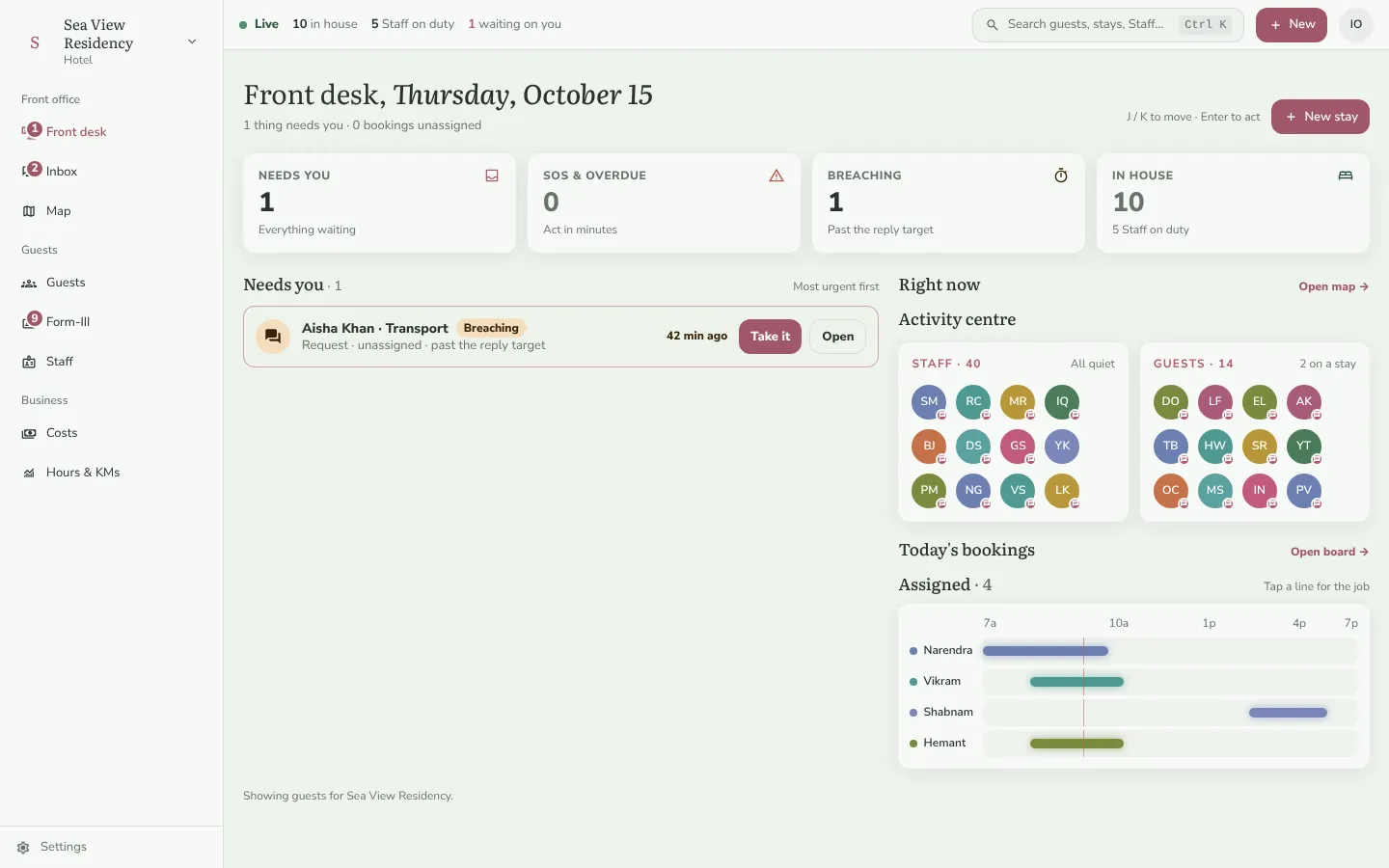Viewport: 1389px width, 868px height.
Task: Follow the Open map link
Action: 1334,286
